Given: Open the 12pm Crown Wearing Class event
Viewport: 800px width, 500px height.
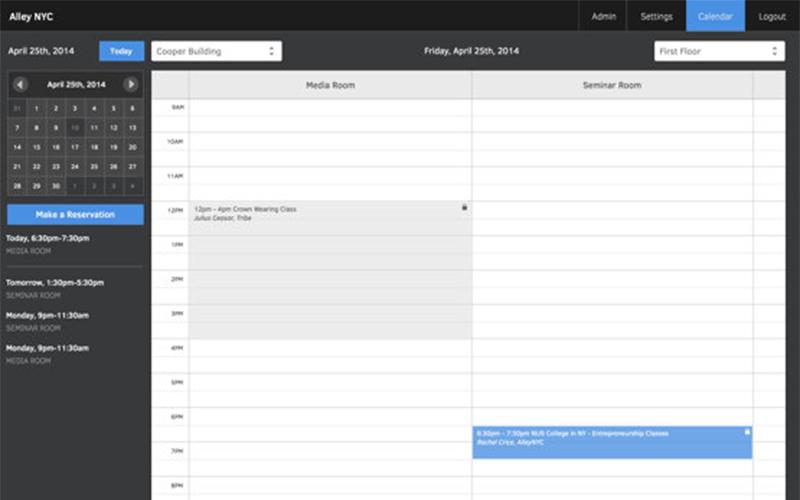Looking at the screenshot, I should pyautogui.click(x=330, y=270).
